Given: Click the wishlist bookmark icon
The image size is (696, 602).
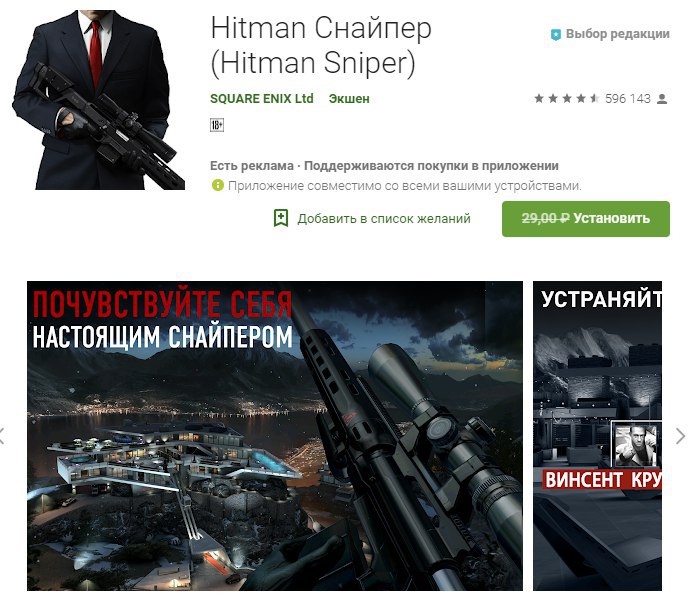Looking at the screenshot, I should [281, 218].
